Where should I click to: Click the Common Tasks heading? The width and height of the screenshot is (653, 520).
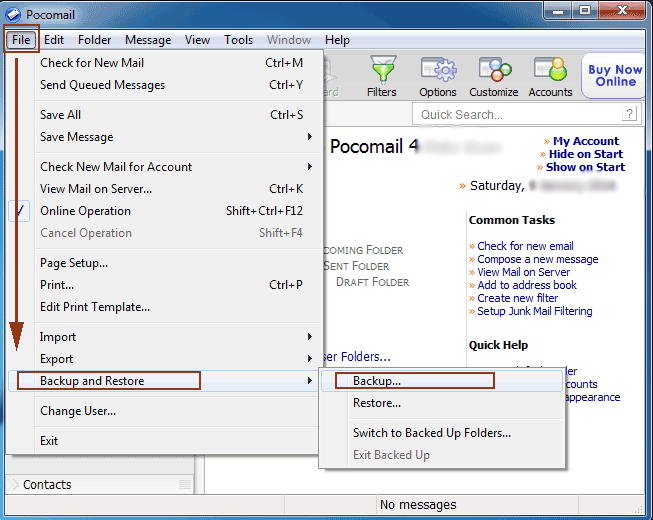(512, 220)
